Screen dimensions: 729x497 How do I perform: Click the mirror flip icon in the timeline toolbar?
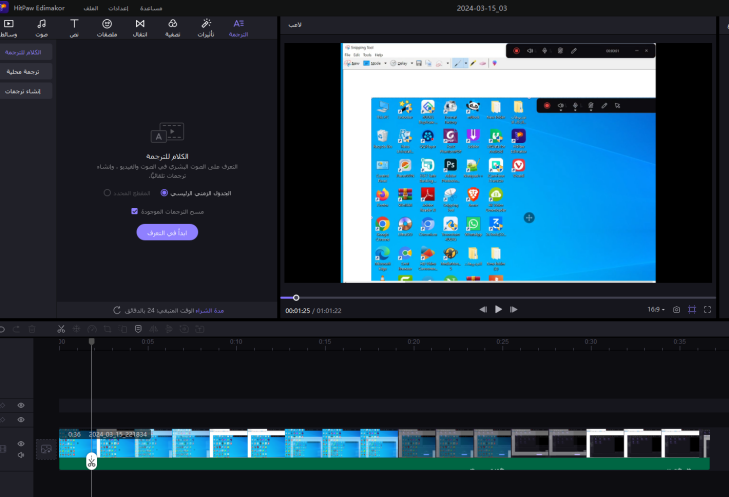(x=153, y=329)
